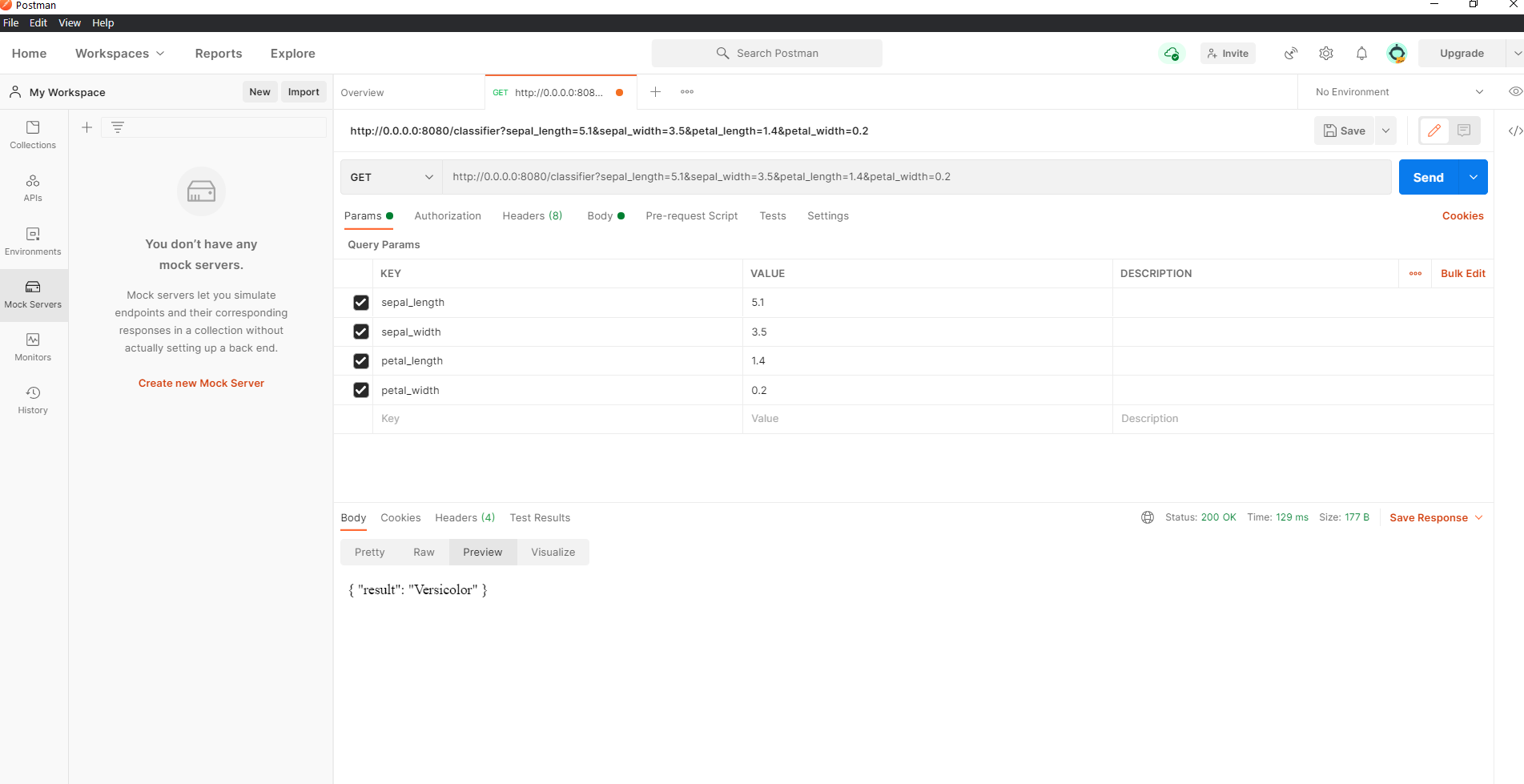Open the Capture requests satellite icon
Viewport: 1524px width, 784px height.
pos(1290,53)
